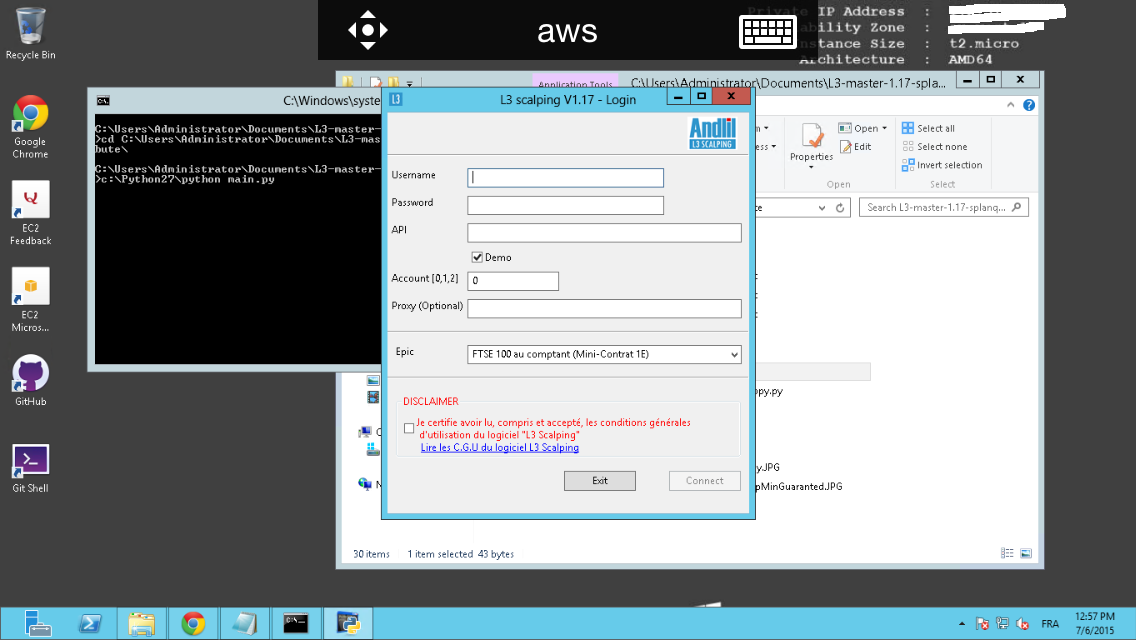Image resolution: width=1136 pixels, height=640 pixels.
Task: Switch Explorer to large icons view
Action: click(x=1026, y=553)
